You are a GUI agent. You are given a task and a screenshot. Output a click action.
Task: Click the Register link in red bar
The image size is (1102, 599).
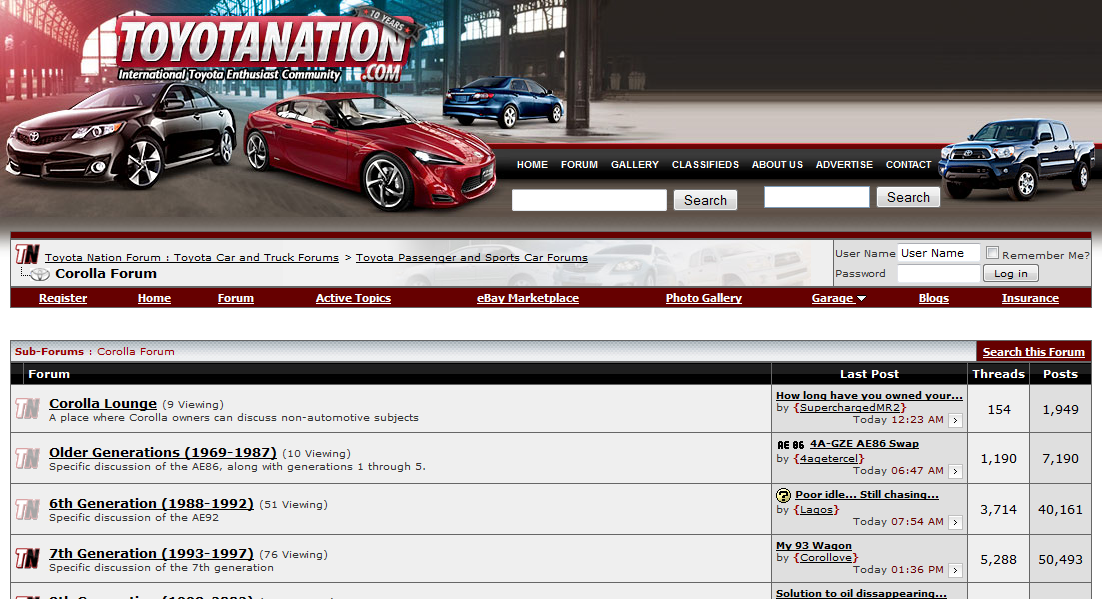point(63,298)
